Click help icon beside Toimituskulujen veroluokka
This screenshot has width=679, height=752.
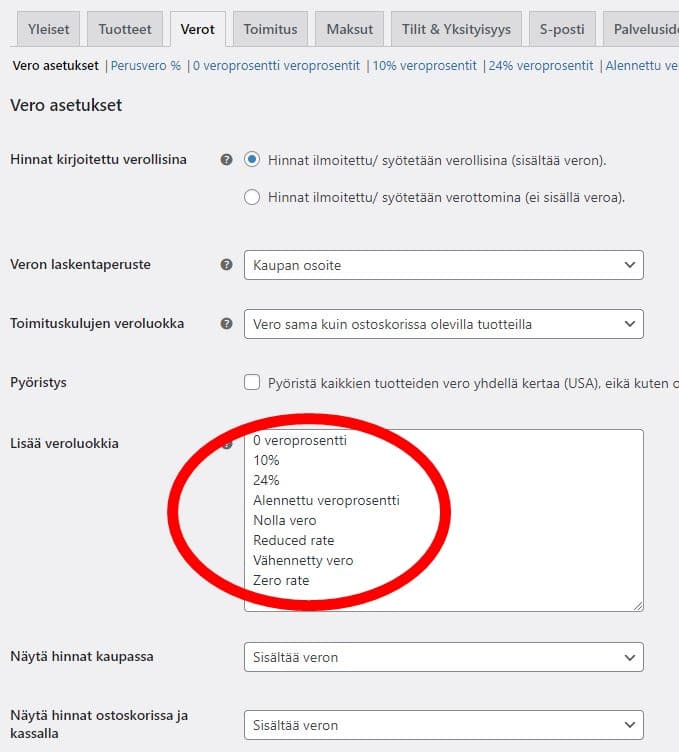[227, 324]
